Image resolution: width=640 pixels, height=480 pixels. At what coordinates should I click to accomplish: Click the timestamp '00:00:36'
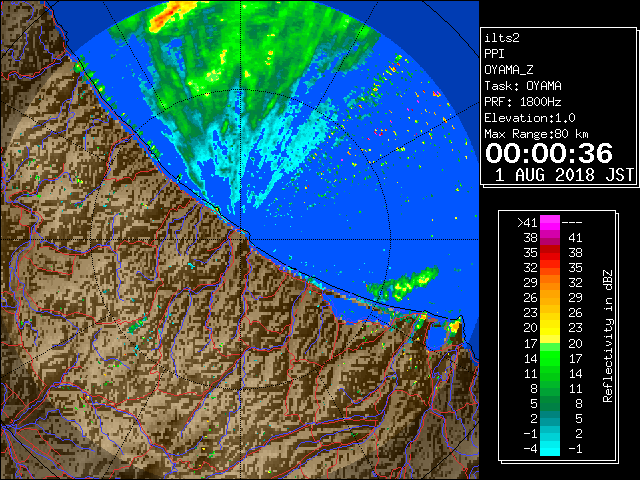(549, 153)
